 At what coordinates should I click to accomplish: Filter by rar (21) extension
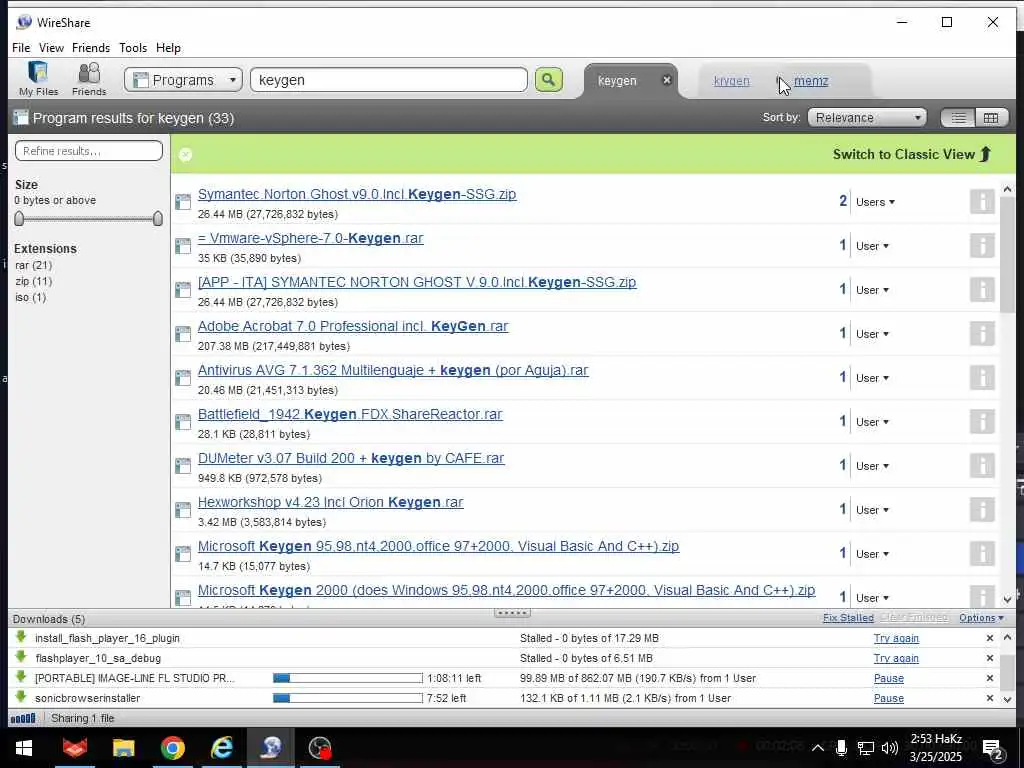point(33,265)
